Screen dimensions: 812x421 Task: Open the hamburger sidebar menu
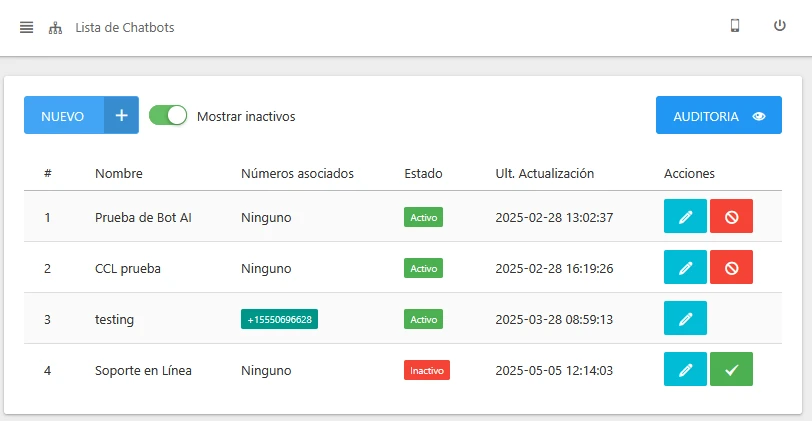pos(27,27)
